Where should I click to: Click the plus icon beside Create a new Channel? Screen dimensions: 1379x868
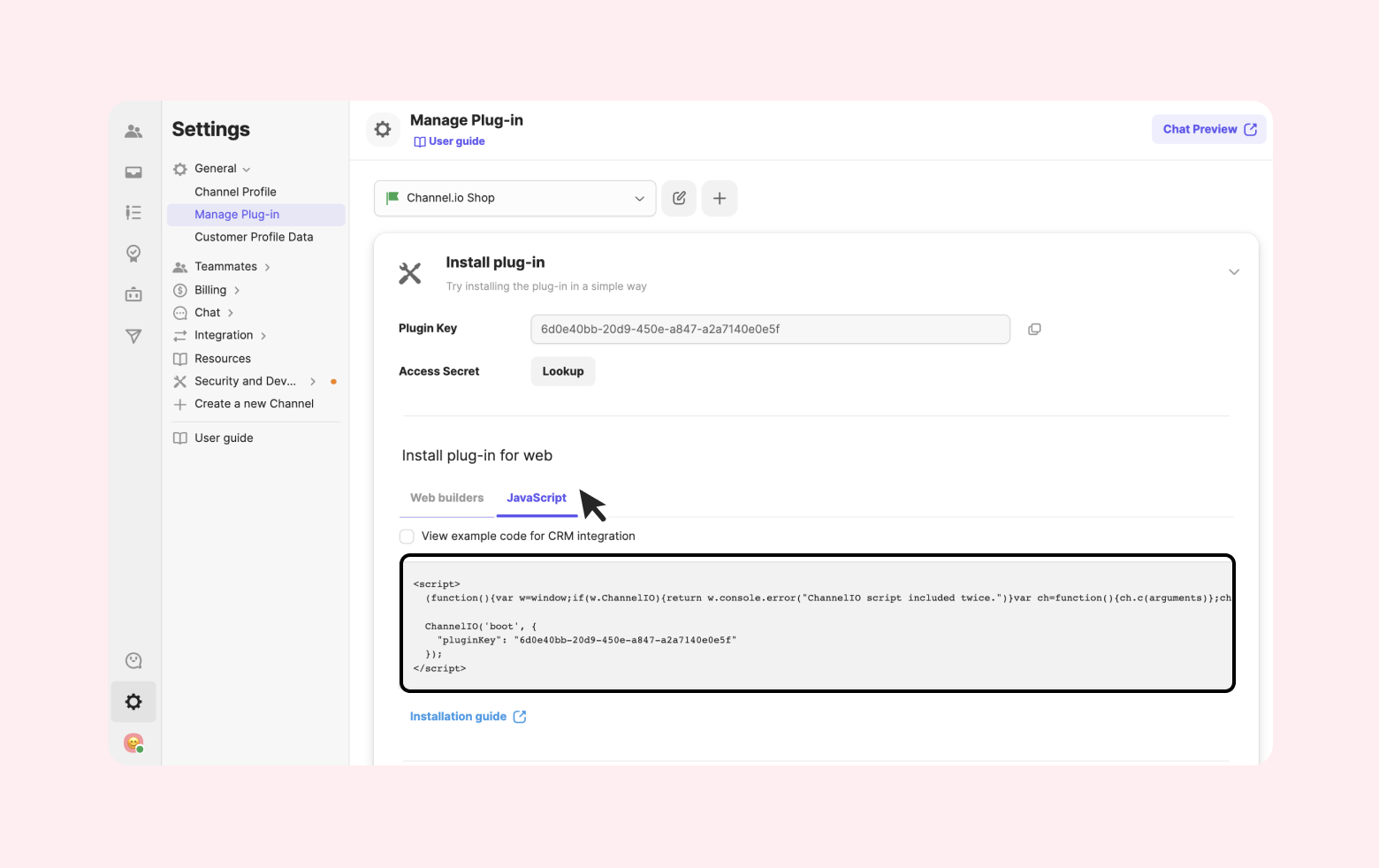click(x=180, y=404)
